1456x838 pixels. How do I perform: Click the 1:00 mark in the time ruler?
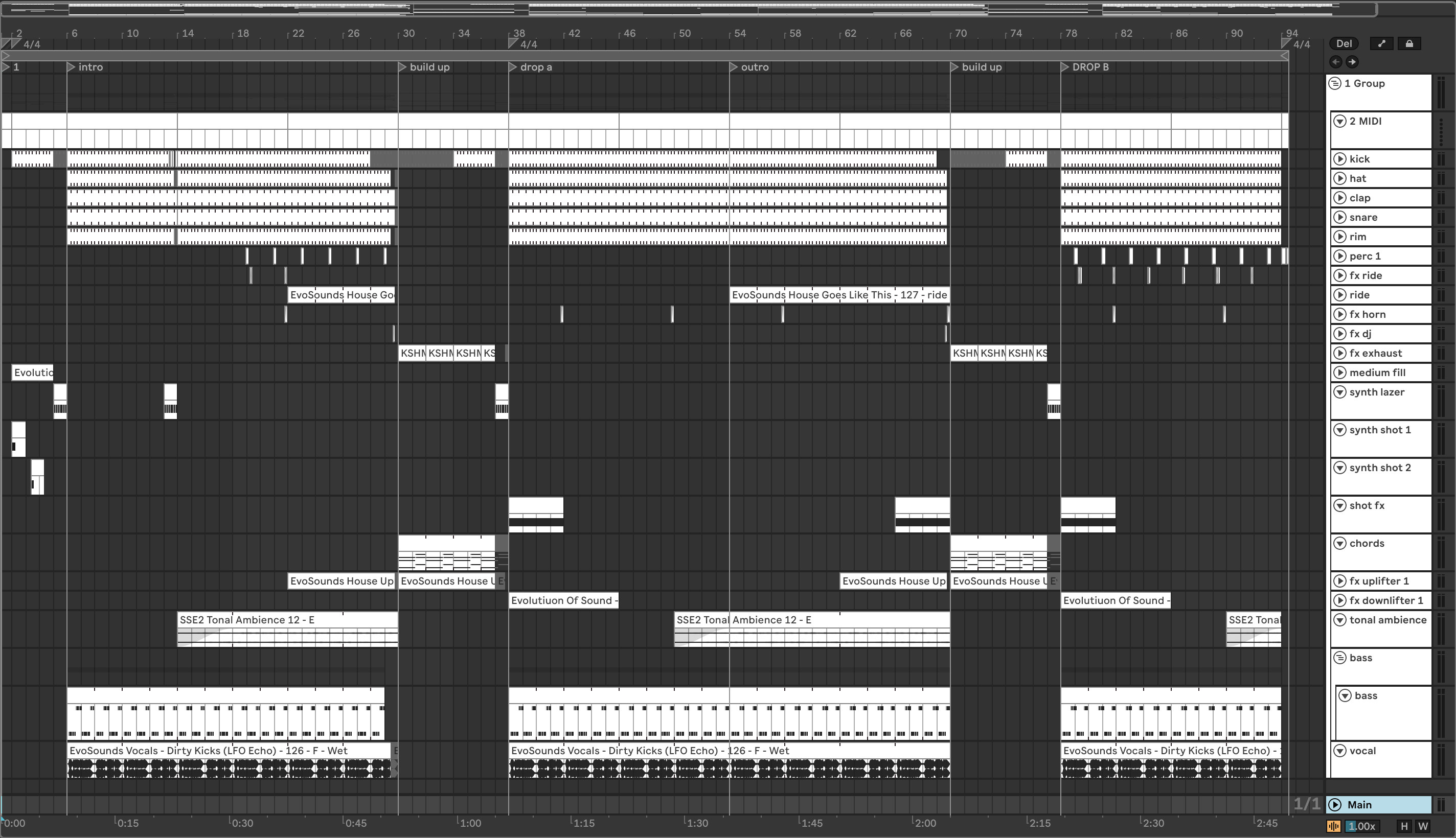[470, 823]
